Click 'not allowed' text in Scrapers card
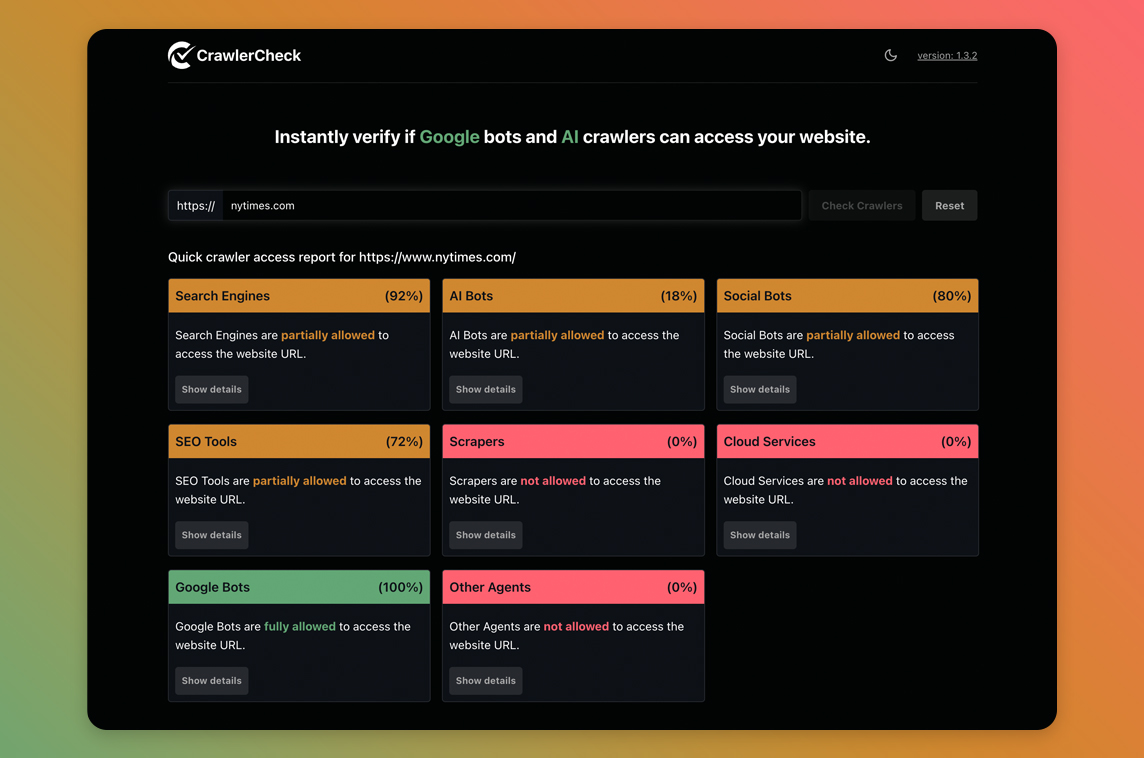This screenshot has width=1144, height=758. click(553, 481)
